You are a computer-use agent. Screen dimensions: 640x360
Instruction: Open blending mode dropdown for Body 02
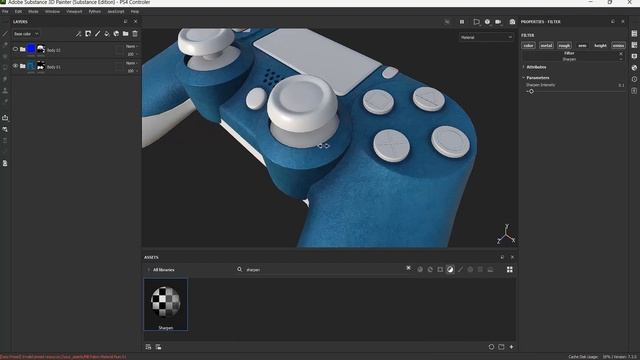coord(131,46)
